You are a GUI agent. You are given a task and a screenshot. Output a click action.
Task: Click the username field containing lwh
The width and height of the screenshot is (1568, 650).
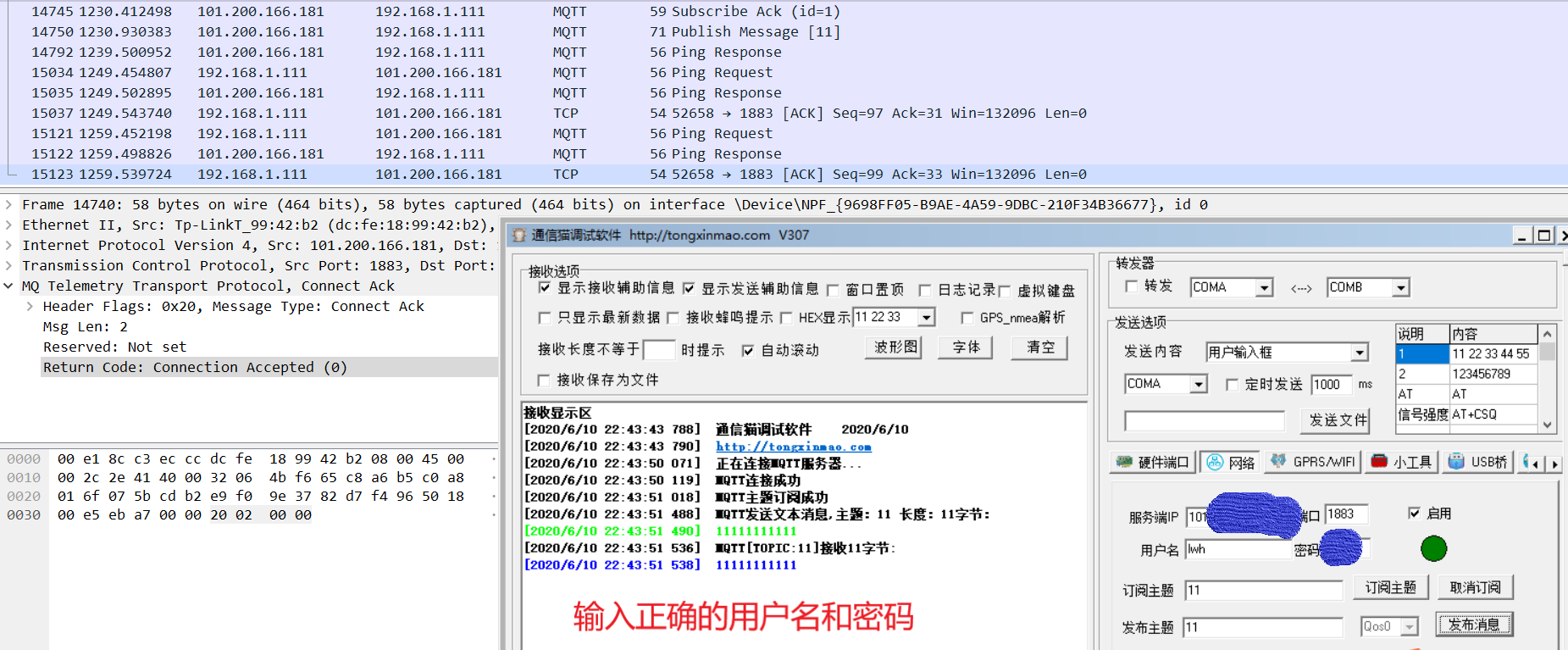pos(1238,549)
